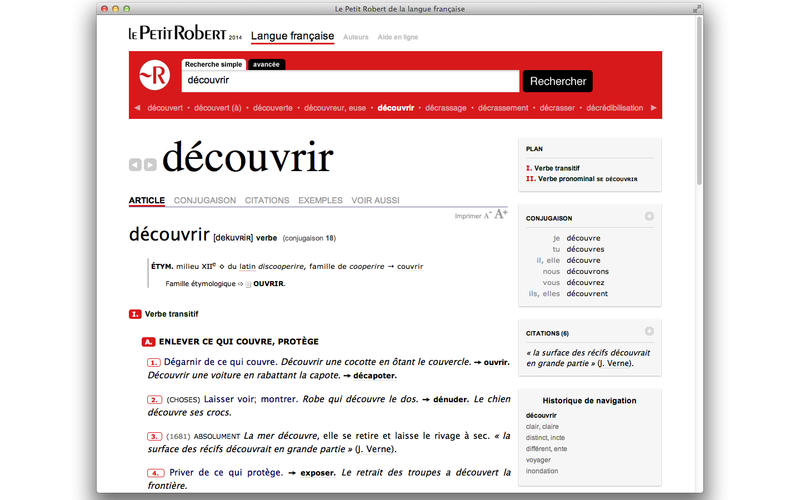Click the J. Verne citation in sidebar
800x500 pixels.
588,358
